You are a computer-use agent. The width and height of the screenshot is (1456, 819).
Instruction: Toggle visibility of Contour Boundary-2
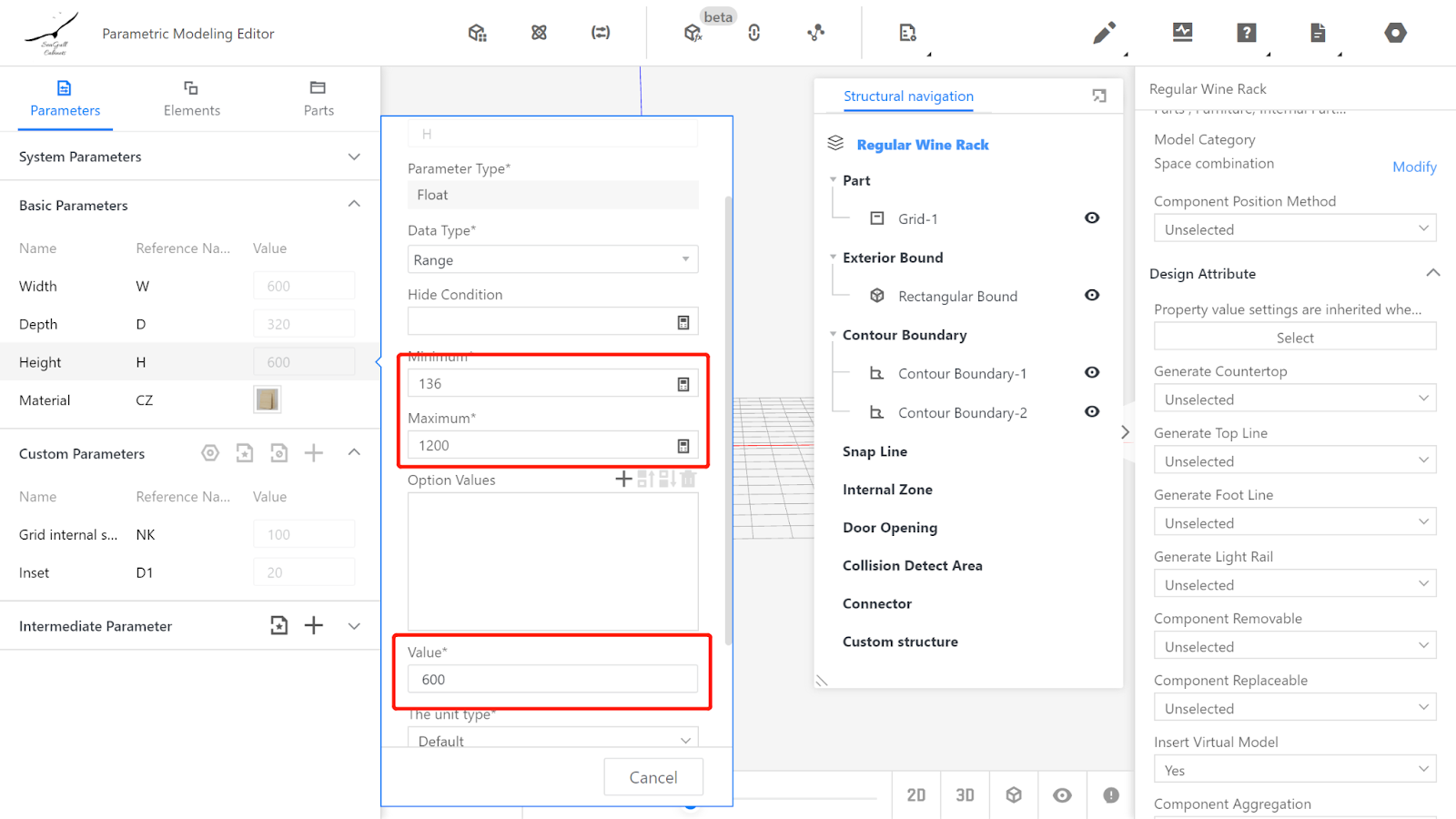[1092, 412]
